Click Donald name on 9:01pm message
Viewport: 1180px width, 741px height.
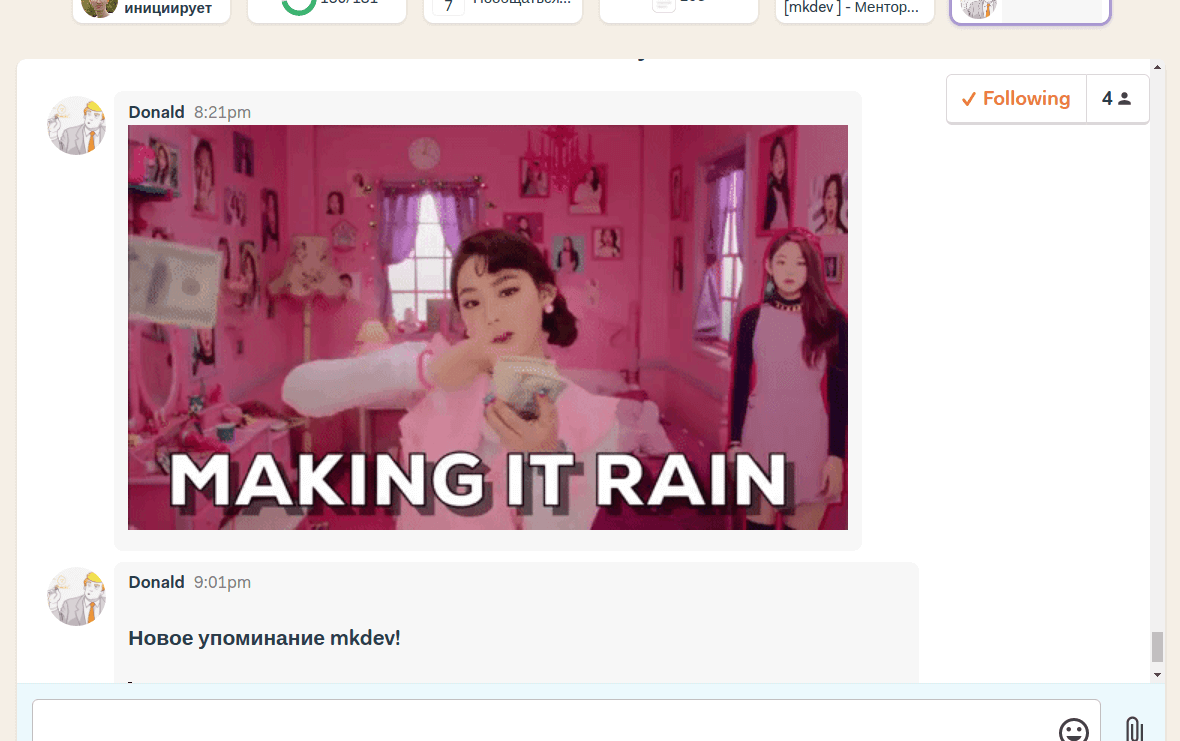[x=157, y=582]
